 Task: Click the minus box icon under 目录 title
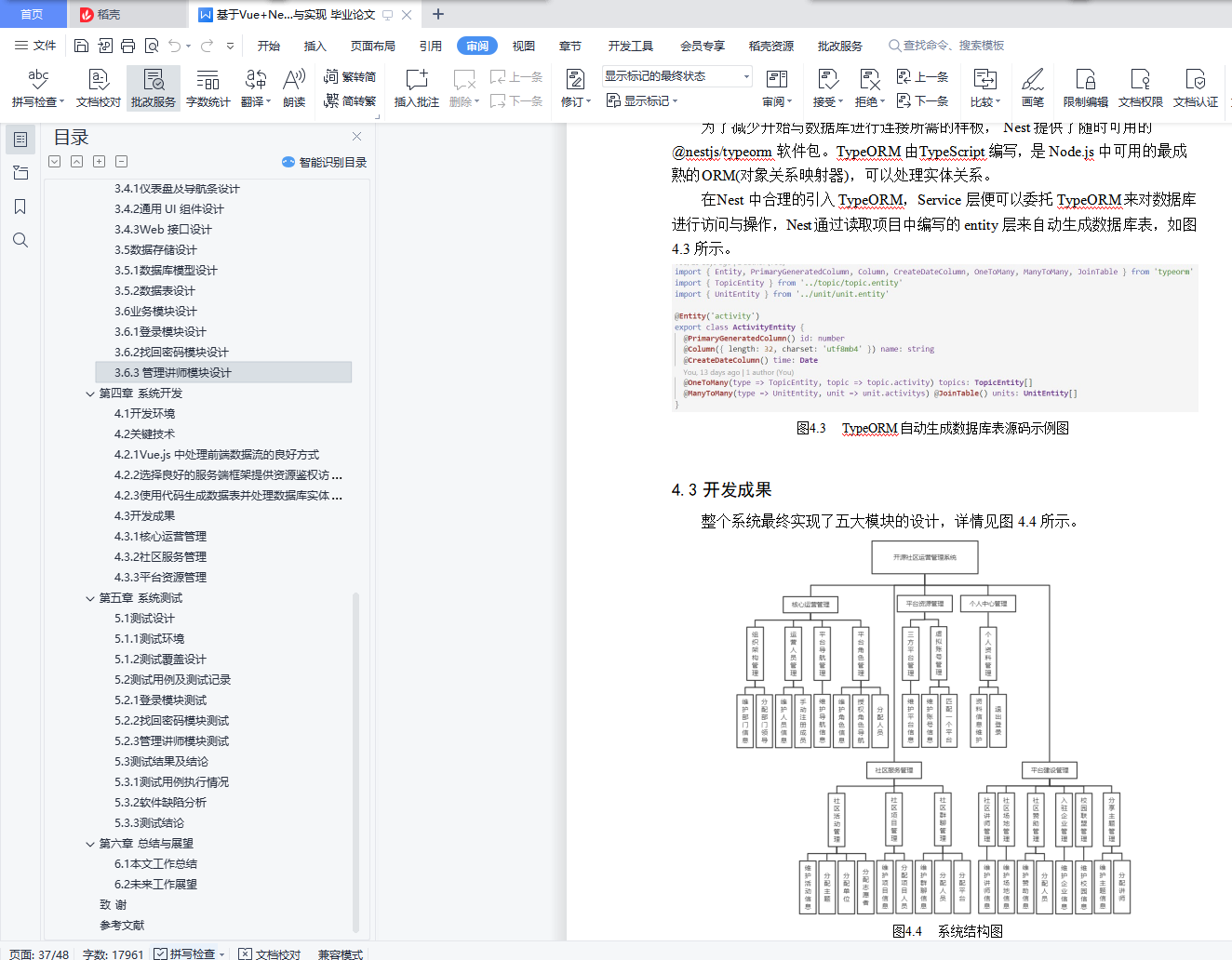121,162
